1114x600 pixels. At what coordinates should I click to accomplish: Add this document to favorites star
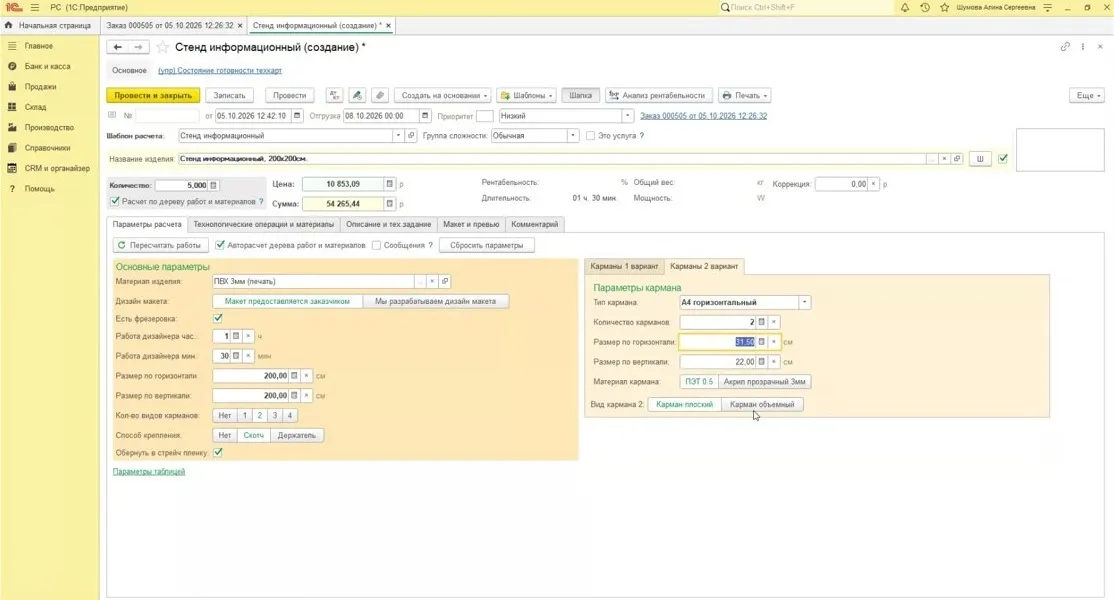163,47
